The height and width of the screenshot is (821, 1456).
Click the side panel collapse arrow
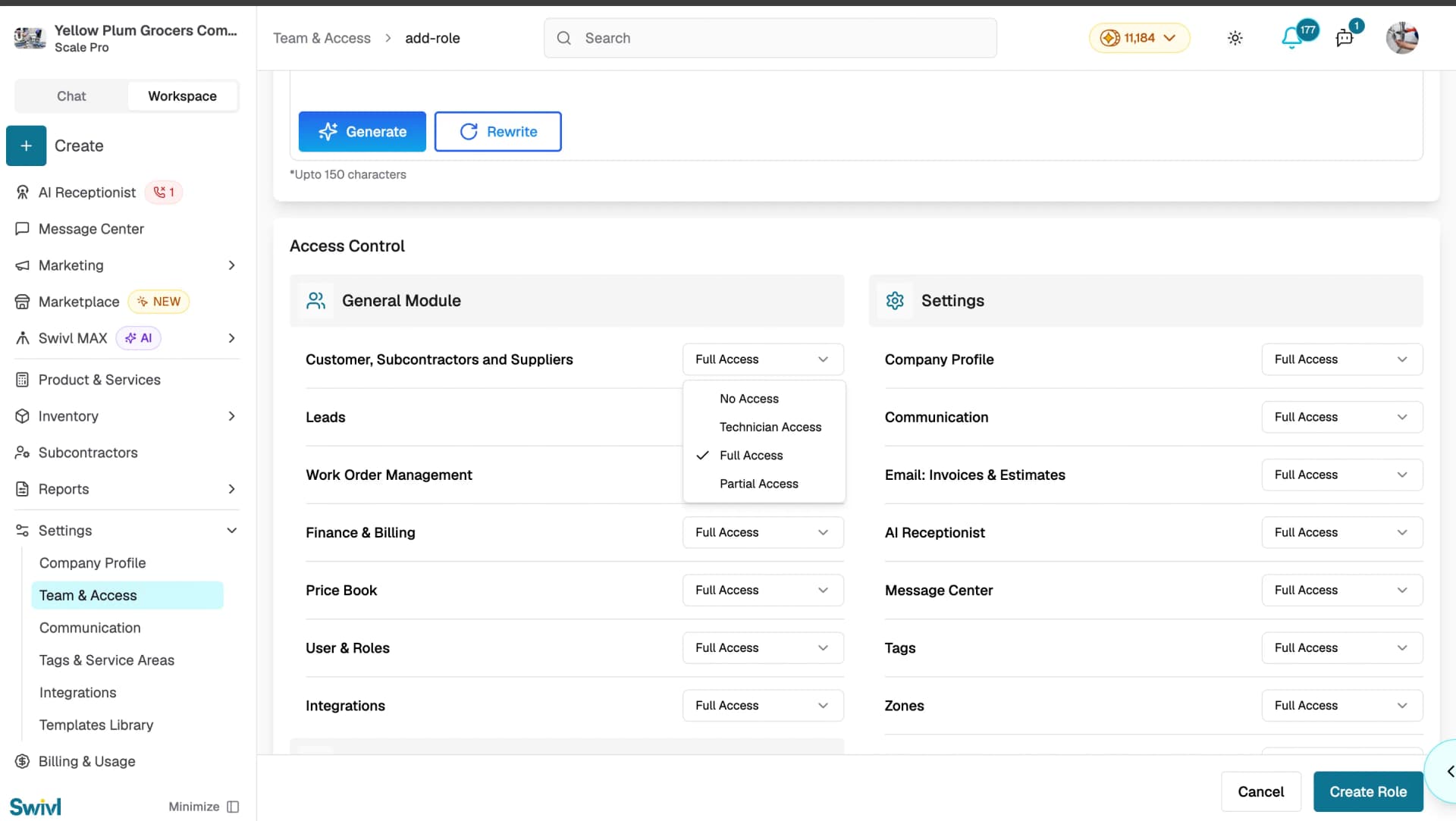(x=1450, y=772)
